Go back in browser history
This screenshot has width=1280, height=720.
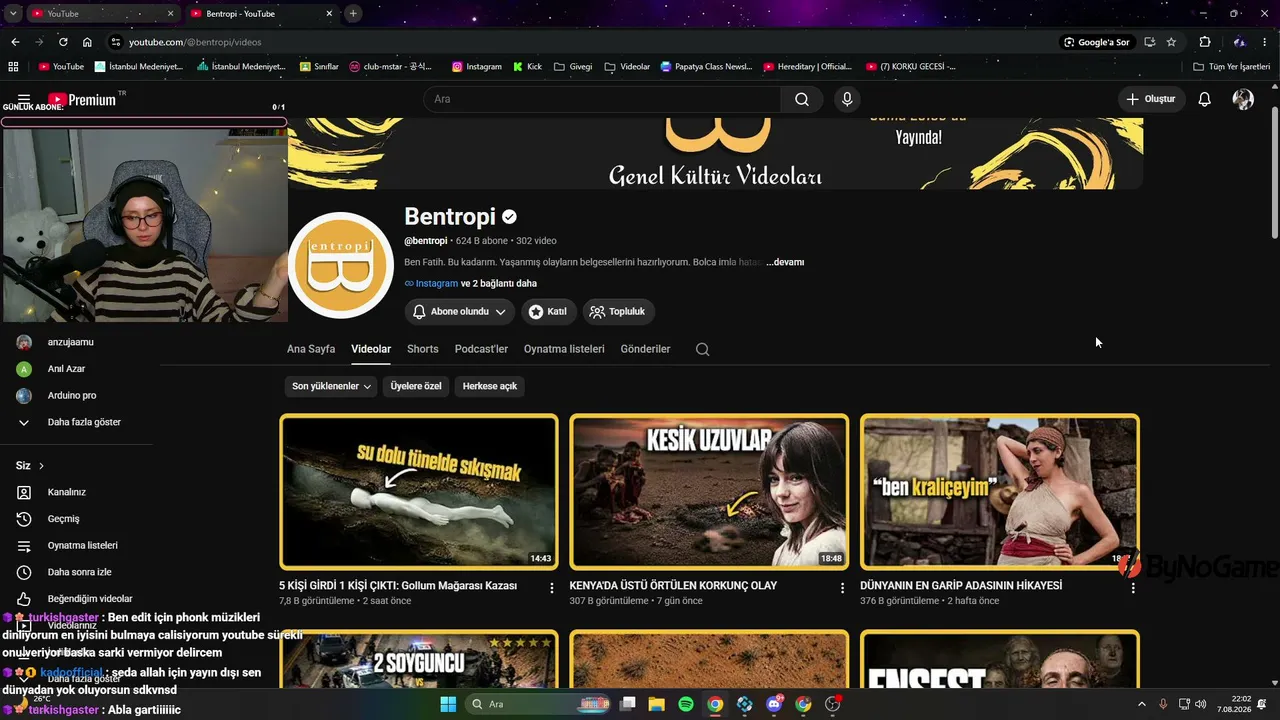point(15,42)
